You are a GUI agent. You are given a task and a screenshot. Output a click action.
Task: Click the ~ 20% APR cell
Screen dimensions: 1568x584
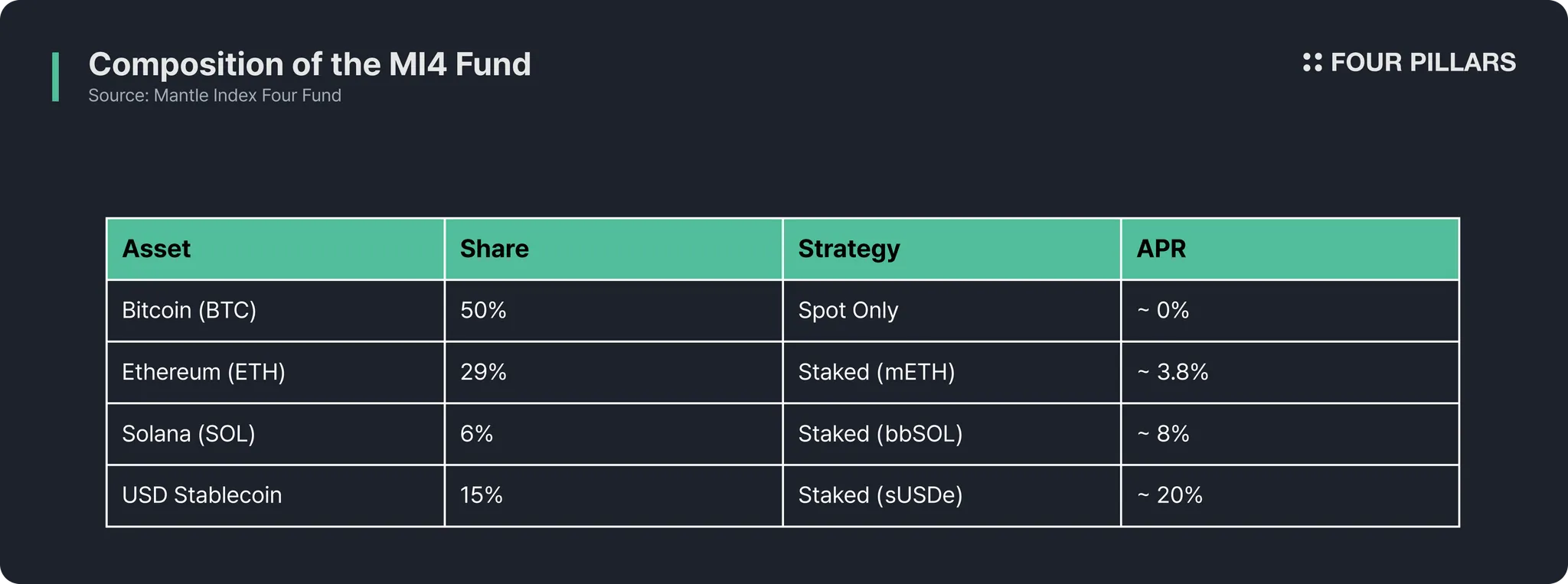1170,495
